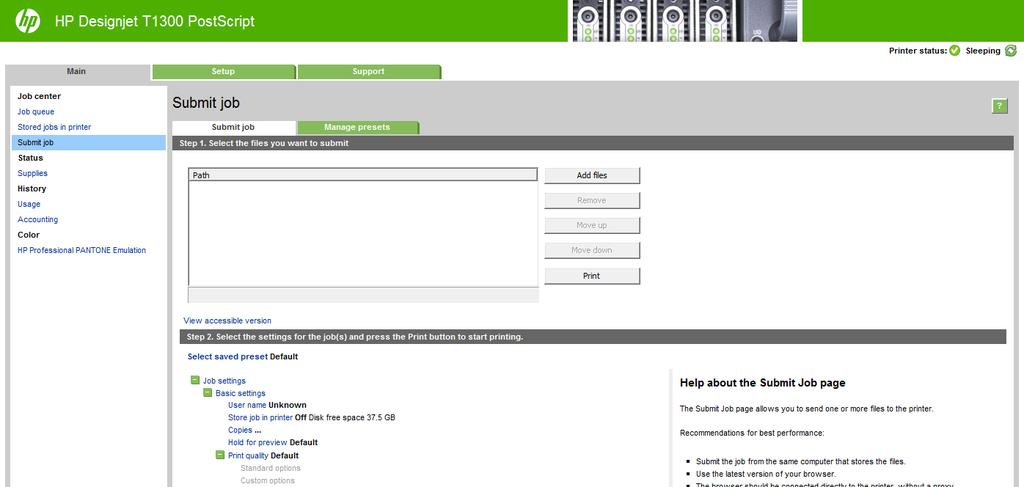Select the Submit job sub-tab
The image size is (1024, 487).
point(233,127)
